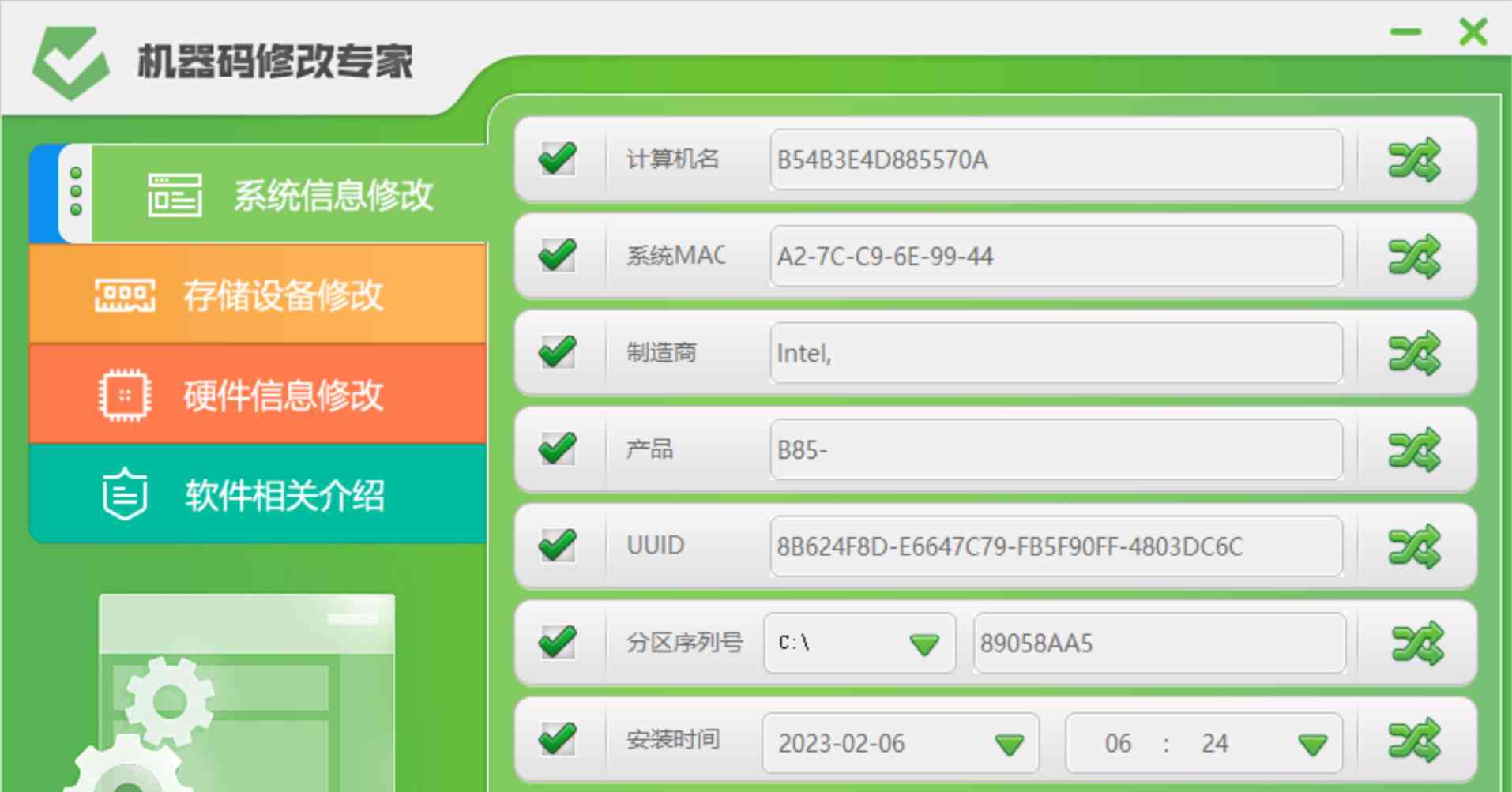Click the 系统信息修改 window icon
The image size is (1512, 792).
[x=175, y=195]
